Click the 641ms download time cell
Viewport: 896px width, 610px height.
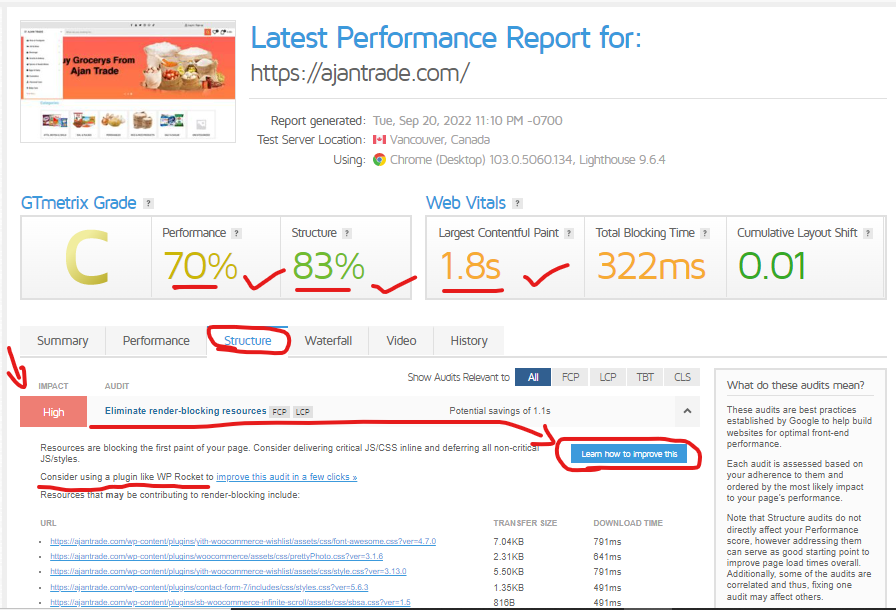pyautogui.click(x=607, y=557)
